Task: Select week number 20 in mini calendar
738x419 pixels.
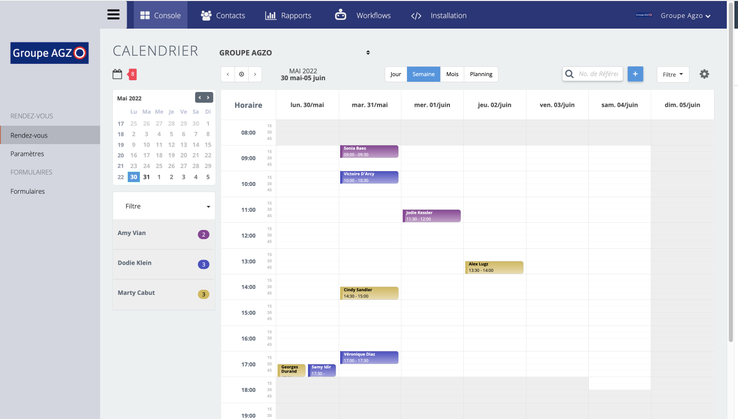Action: click(x=120, y=155)
